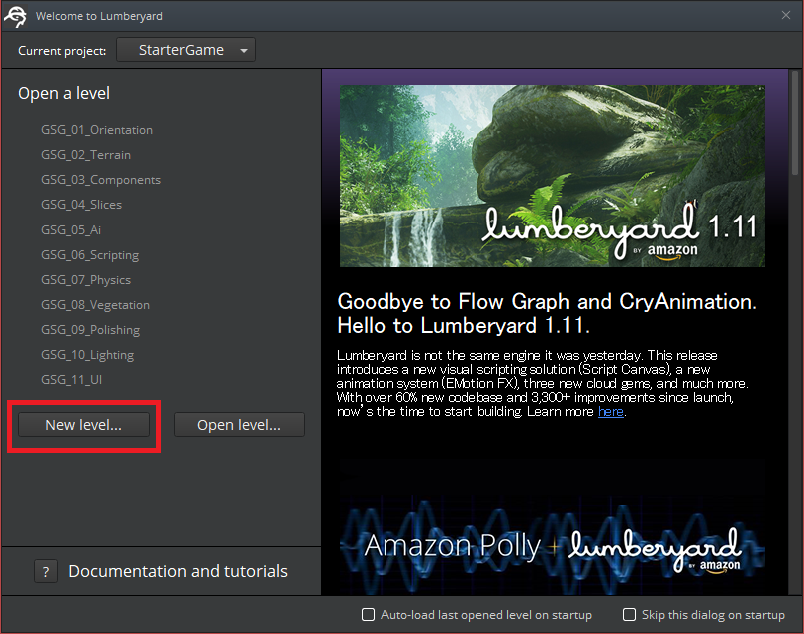
Task: Click the Goodbye to Flow Graph headline
Action: point(547,313)
